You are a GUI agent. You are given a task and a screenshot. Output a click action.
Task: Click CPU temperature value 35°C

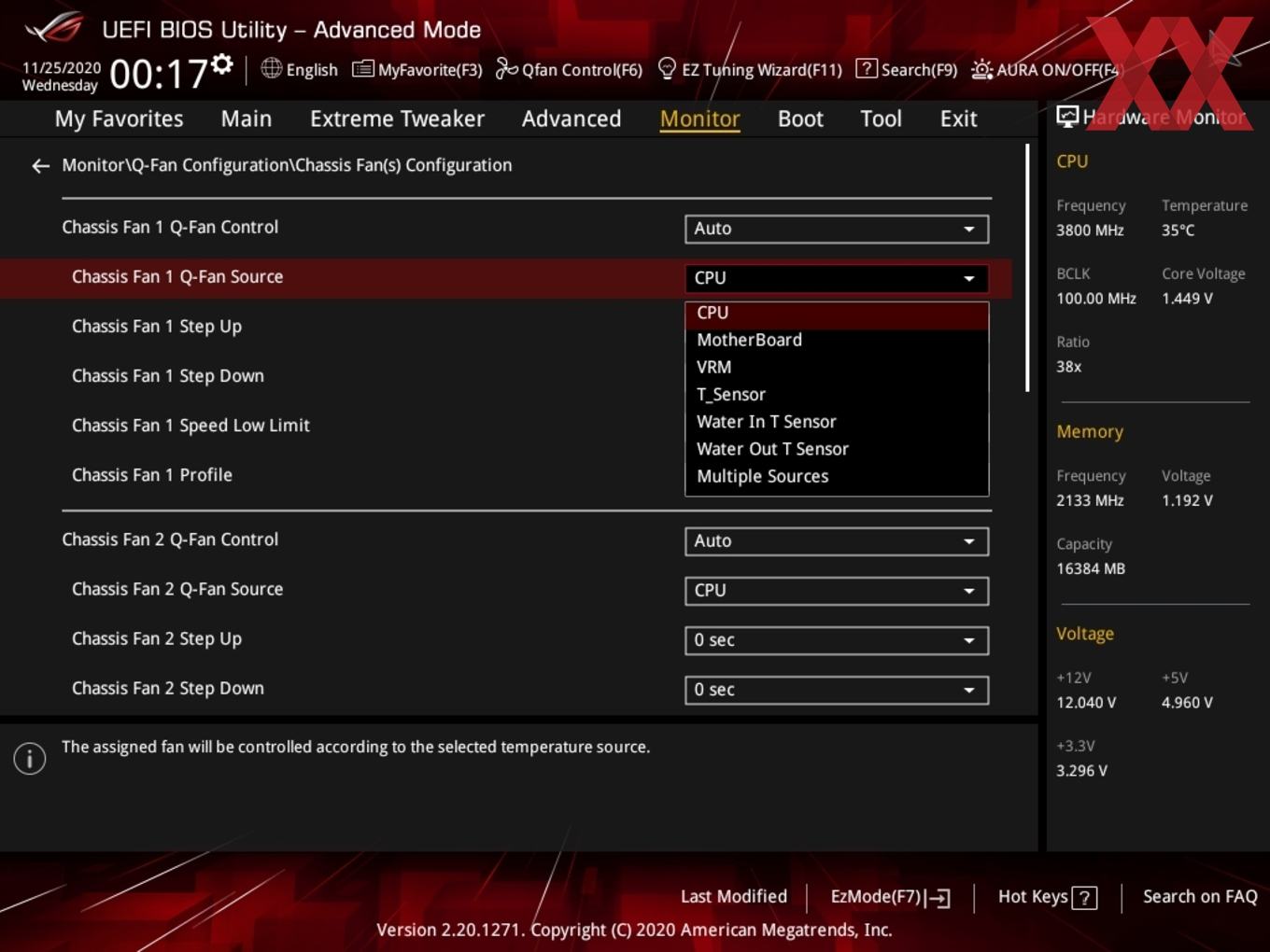(1178, 231)
